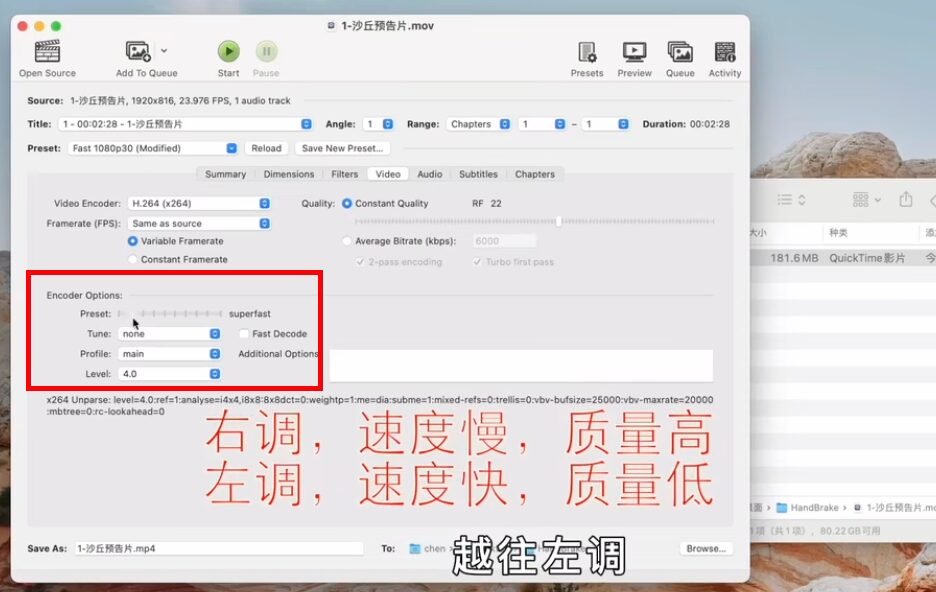This screenshot has width=936, height=592.
Task: Click the Browse button
Action: pos(705,549)
